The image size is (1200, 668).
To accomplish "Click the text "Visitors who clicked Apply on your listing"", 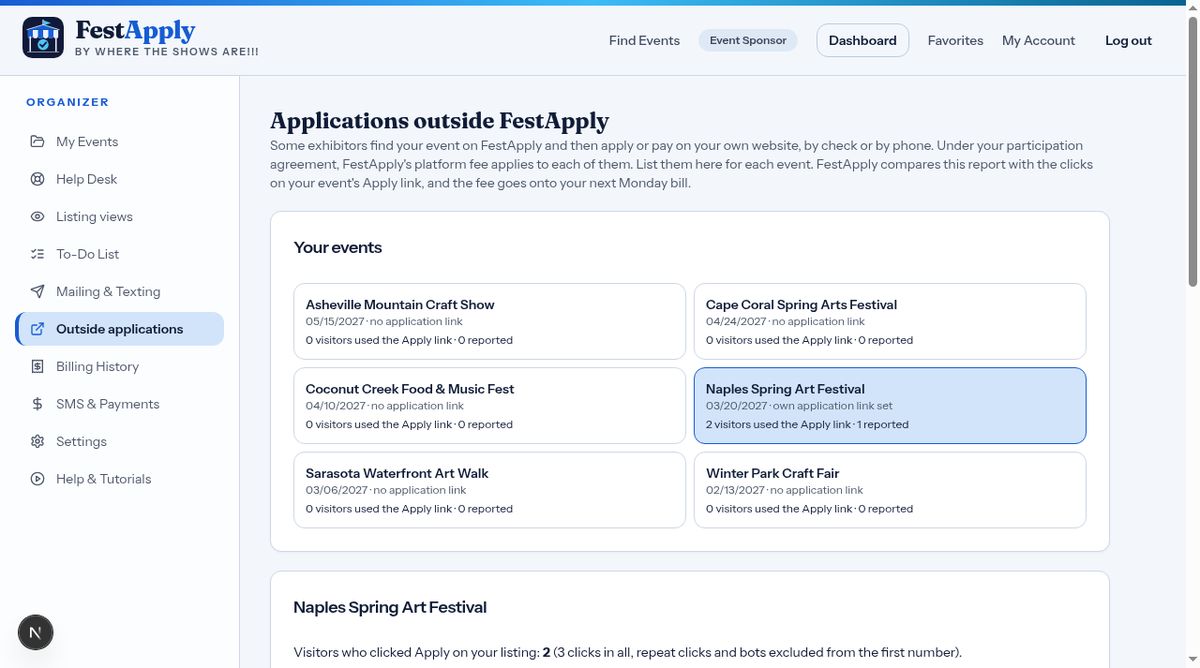I will point(416,652).
